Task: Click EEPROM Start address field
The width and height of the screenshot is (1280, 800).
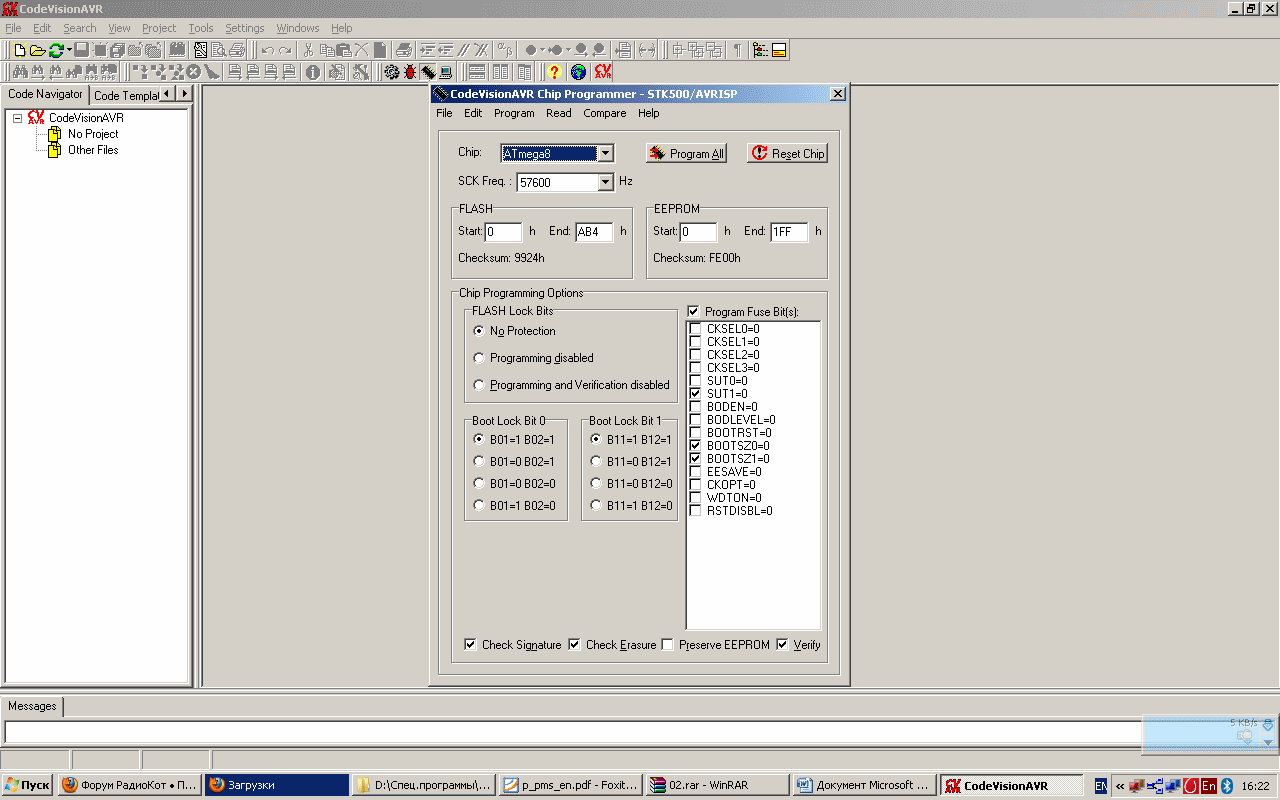Action: 699,232
